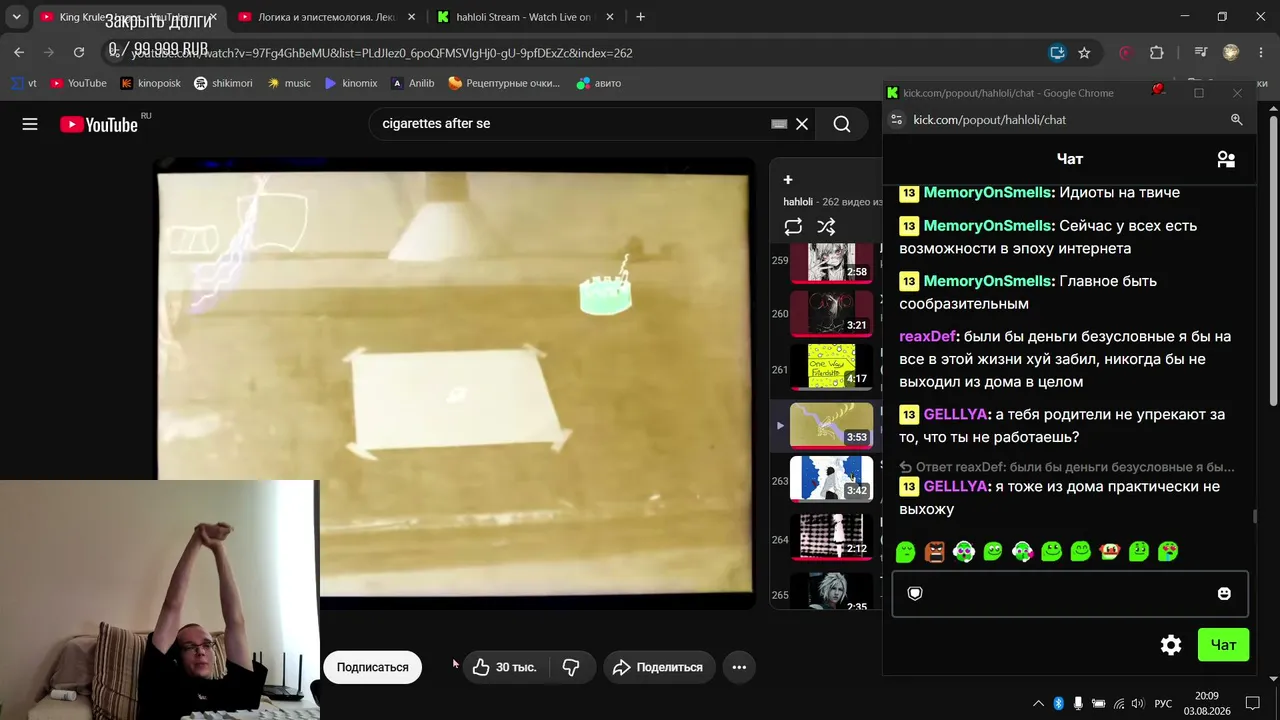Open Kick chat settings gear
The image size is (1280, 720).
(1171, 645)
